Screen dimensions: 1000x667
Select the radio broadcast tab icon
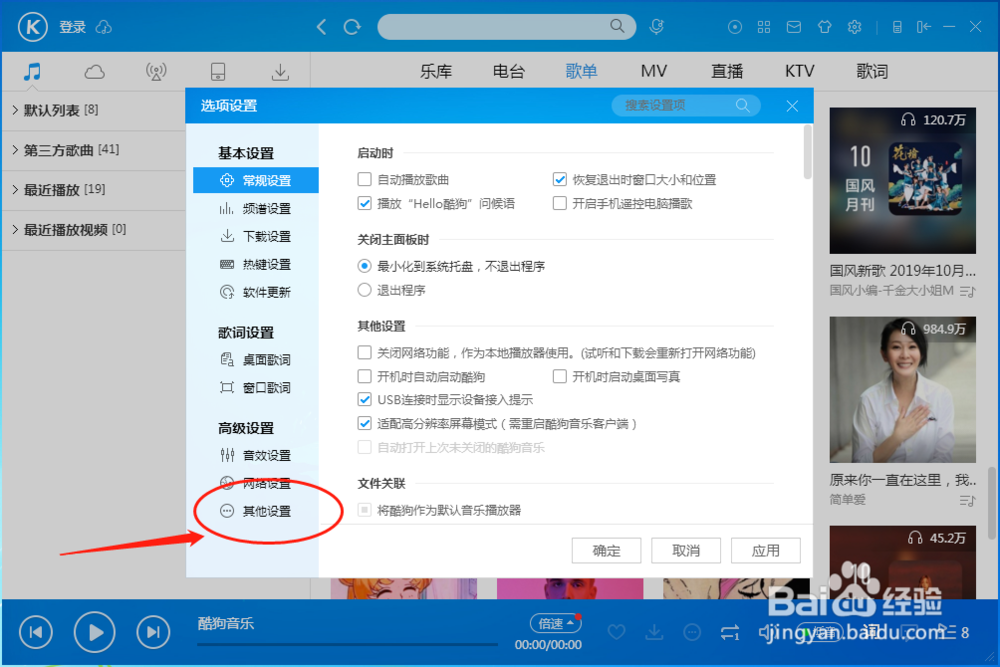156,71
